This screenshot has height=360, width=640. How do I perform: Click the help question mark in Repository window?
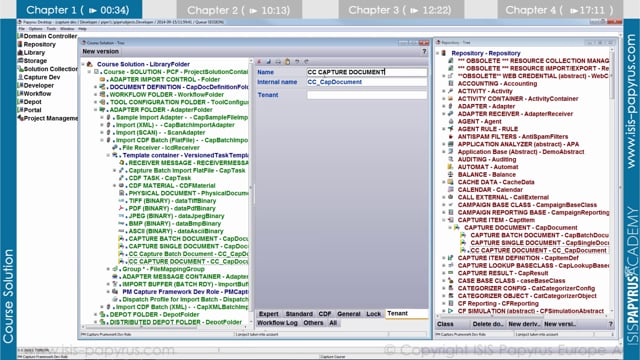[611, 324]
